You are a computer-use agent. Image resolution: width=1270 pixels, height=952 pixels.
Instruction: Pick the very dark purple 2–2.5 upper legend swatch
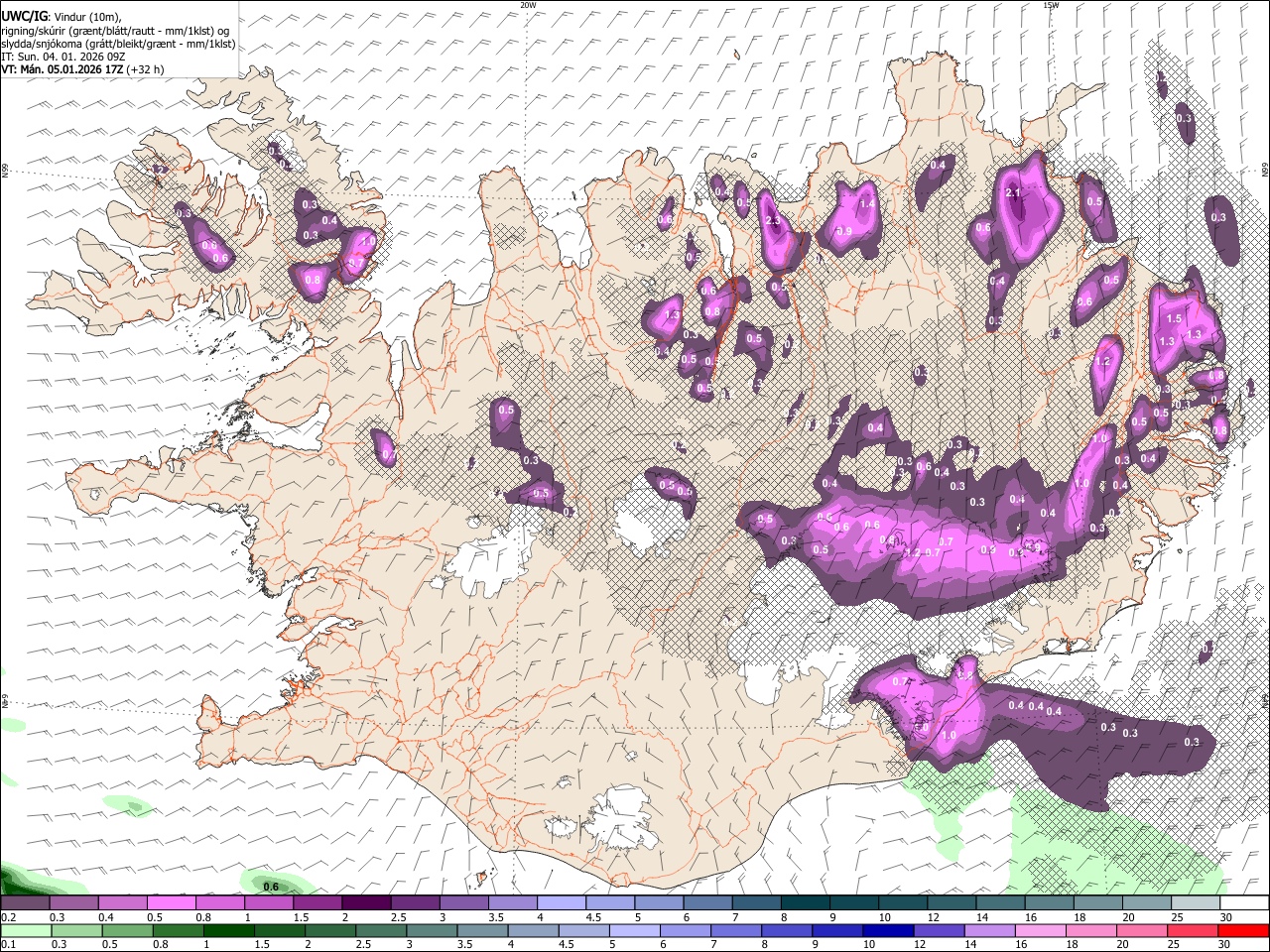click(x=365, y=903)
